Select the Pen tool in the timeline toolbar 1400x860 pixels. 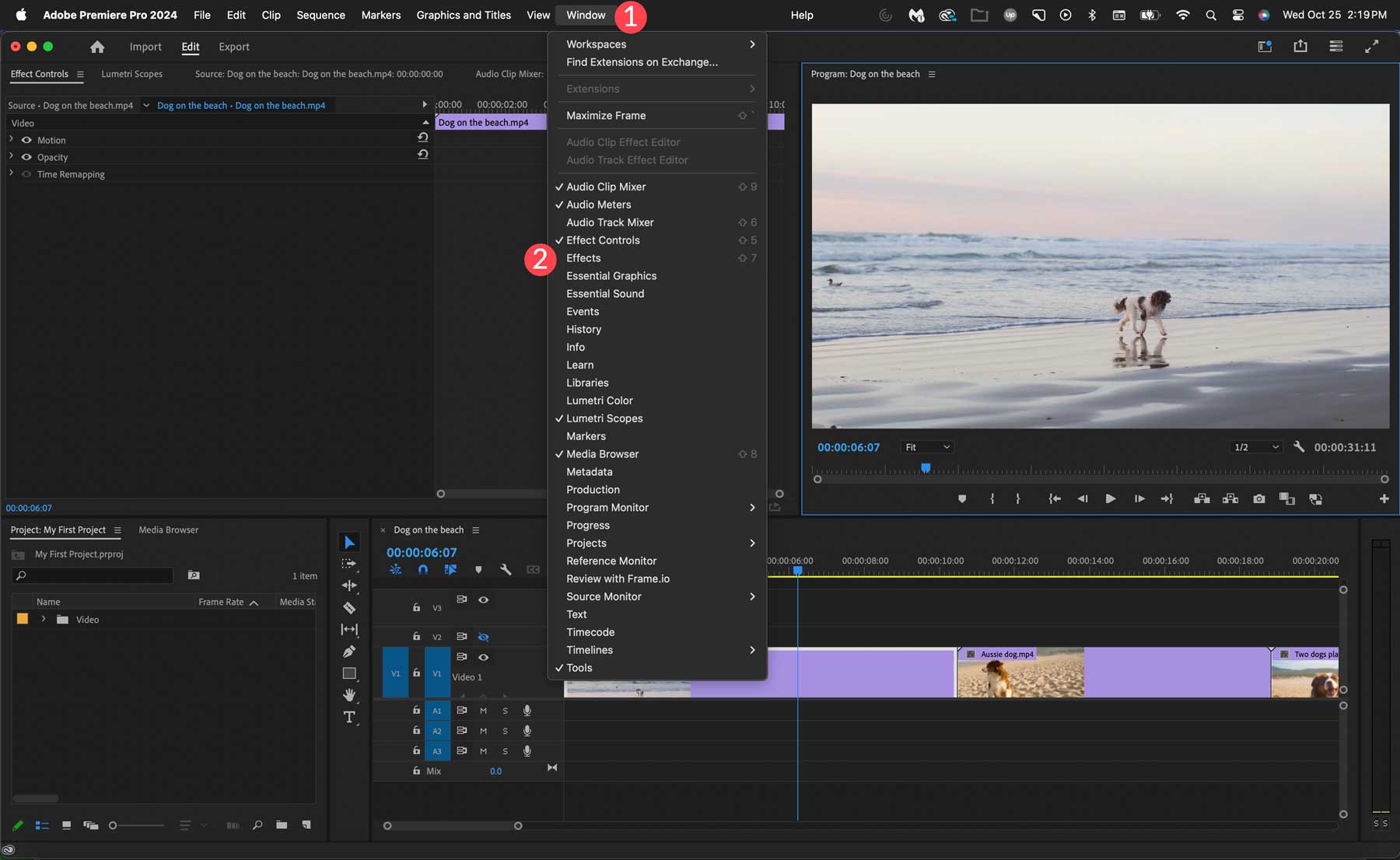tap(349, 651)
